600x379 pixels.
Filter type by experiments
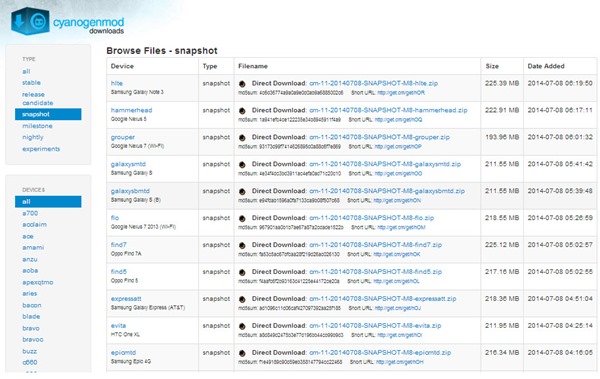tap(41, 149)
